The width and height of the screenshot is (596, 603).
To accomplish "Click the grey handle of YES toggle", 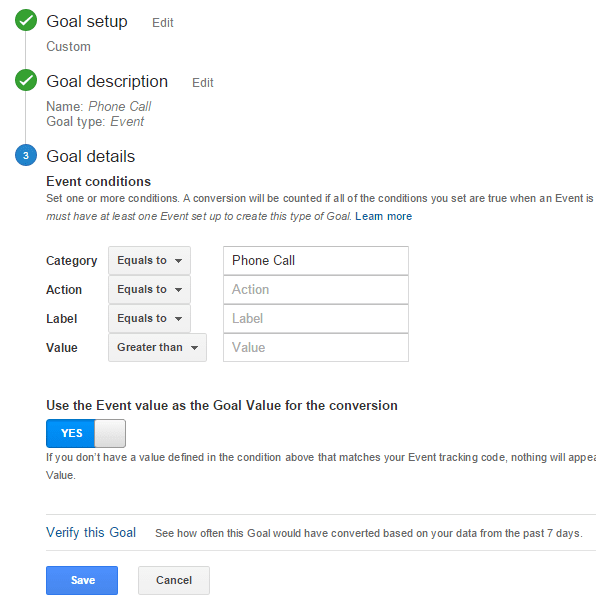I will pyautogui.click(x=110, y=433).
